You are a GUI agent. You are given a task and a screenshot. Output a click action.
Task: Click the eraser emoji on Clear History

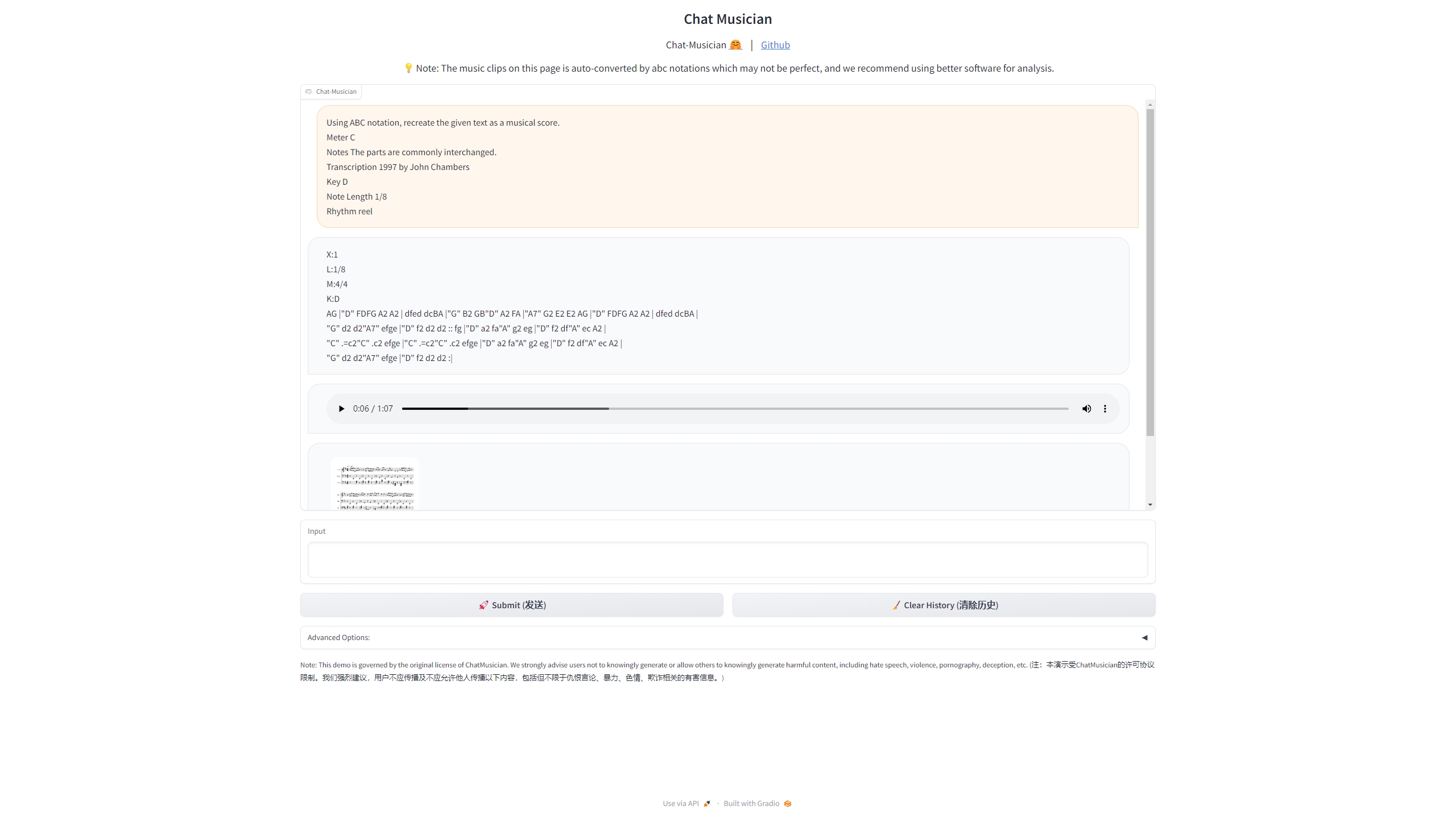(x=894, y=604)
